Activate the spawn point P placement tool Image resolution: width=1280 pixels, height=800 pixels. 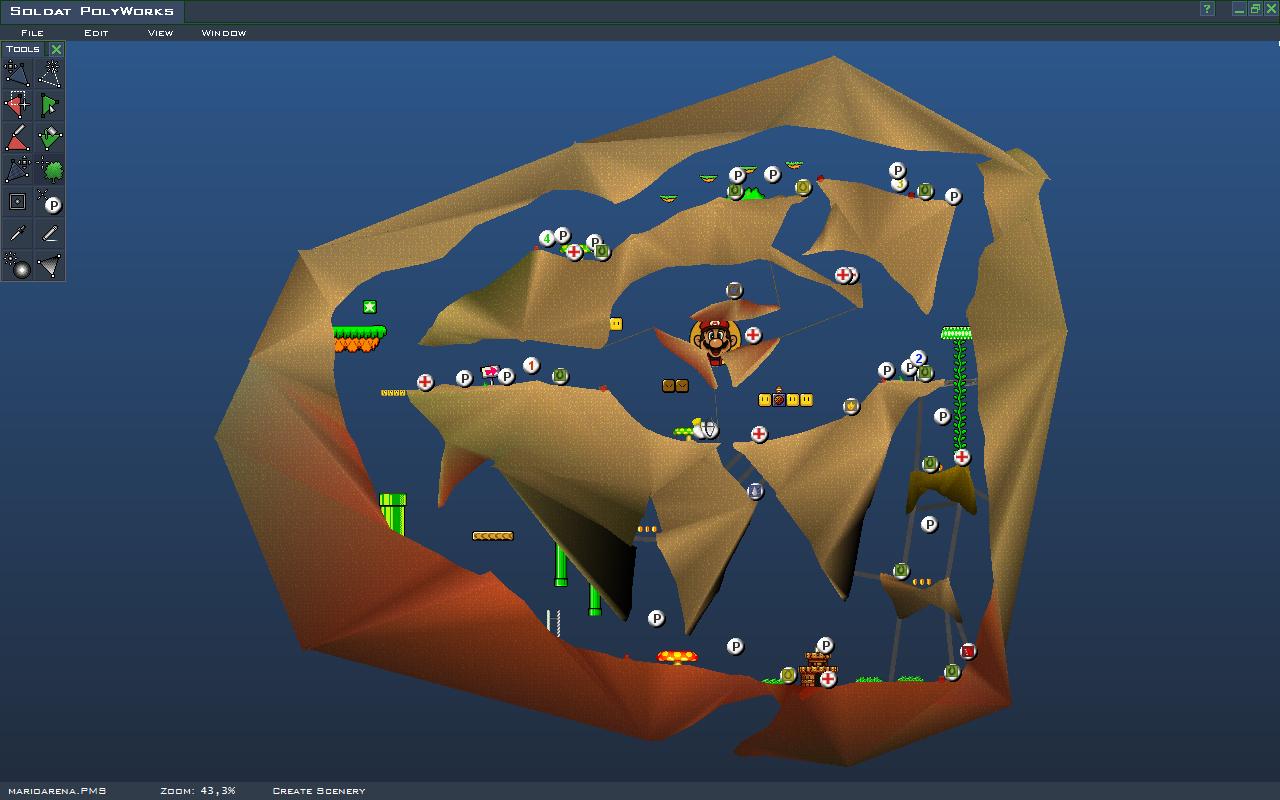(x=49, y=202)
